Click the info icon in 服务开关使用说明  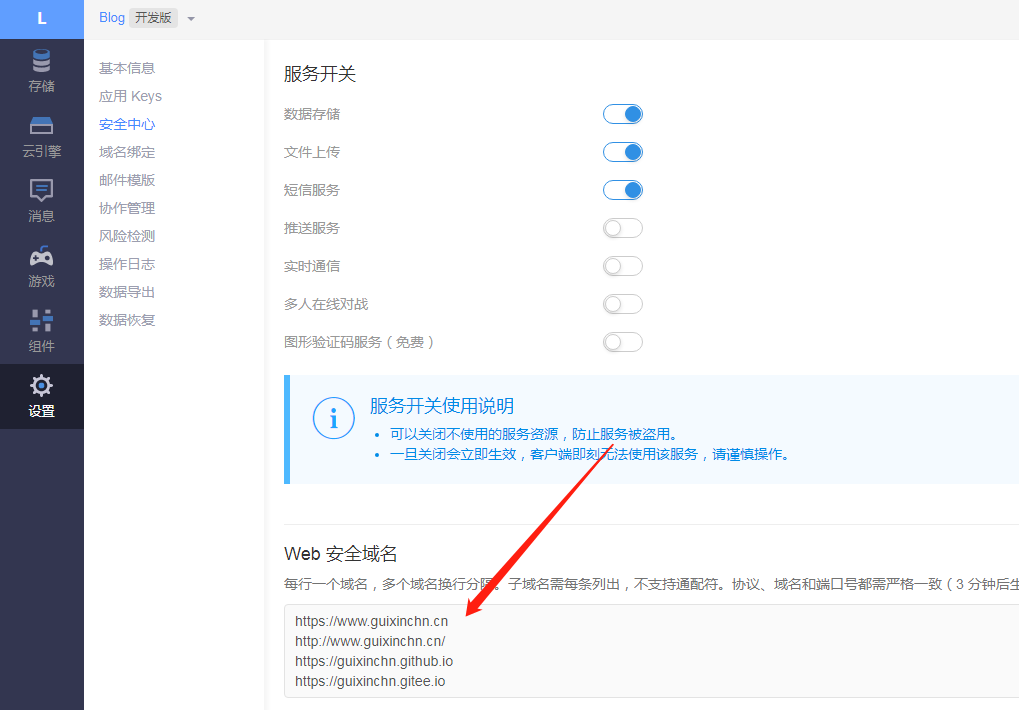tap(333, 419)
